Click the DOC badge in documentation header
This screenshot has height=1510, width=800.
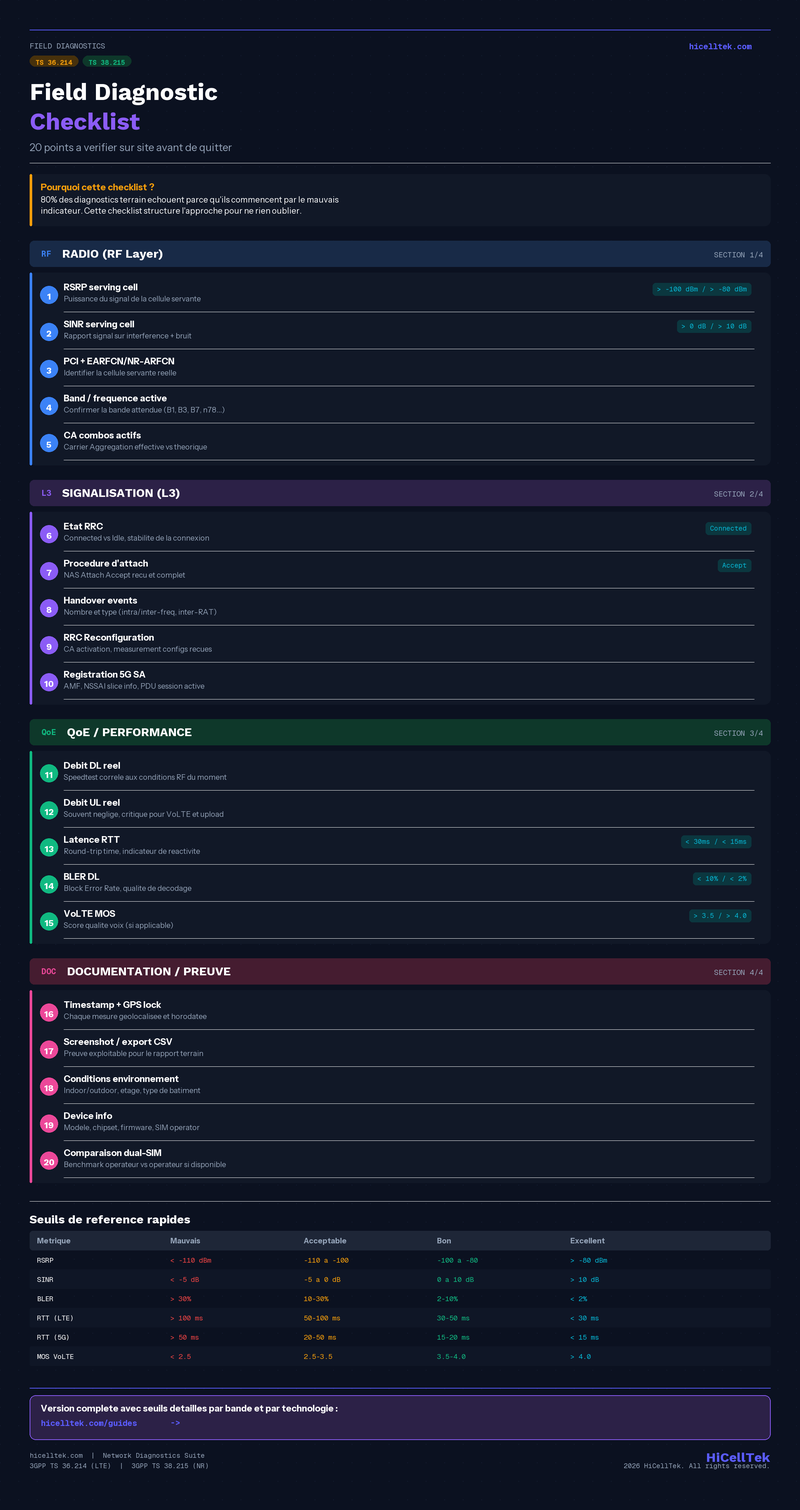[49, 972]
